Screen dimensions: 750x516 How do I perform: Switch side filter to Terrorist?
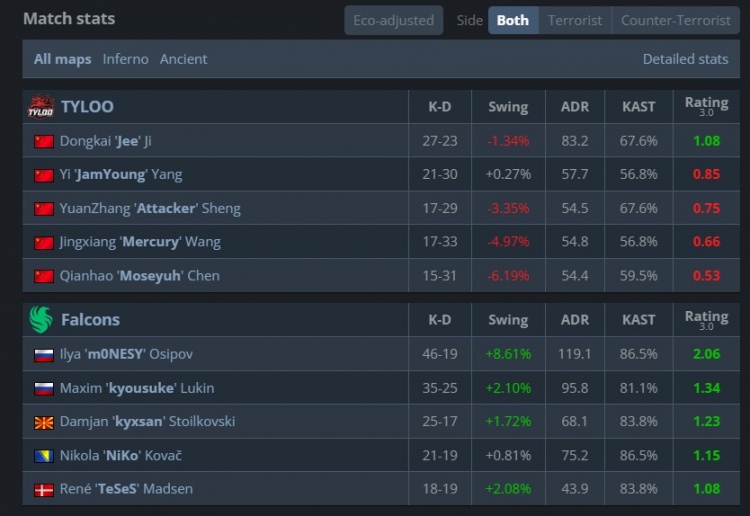point(575,20)
